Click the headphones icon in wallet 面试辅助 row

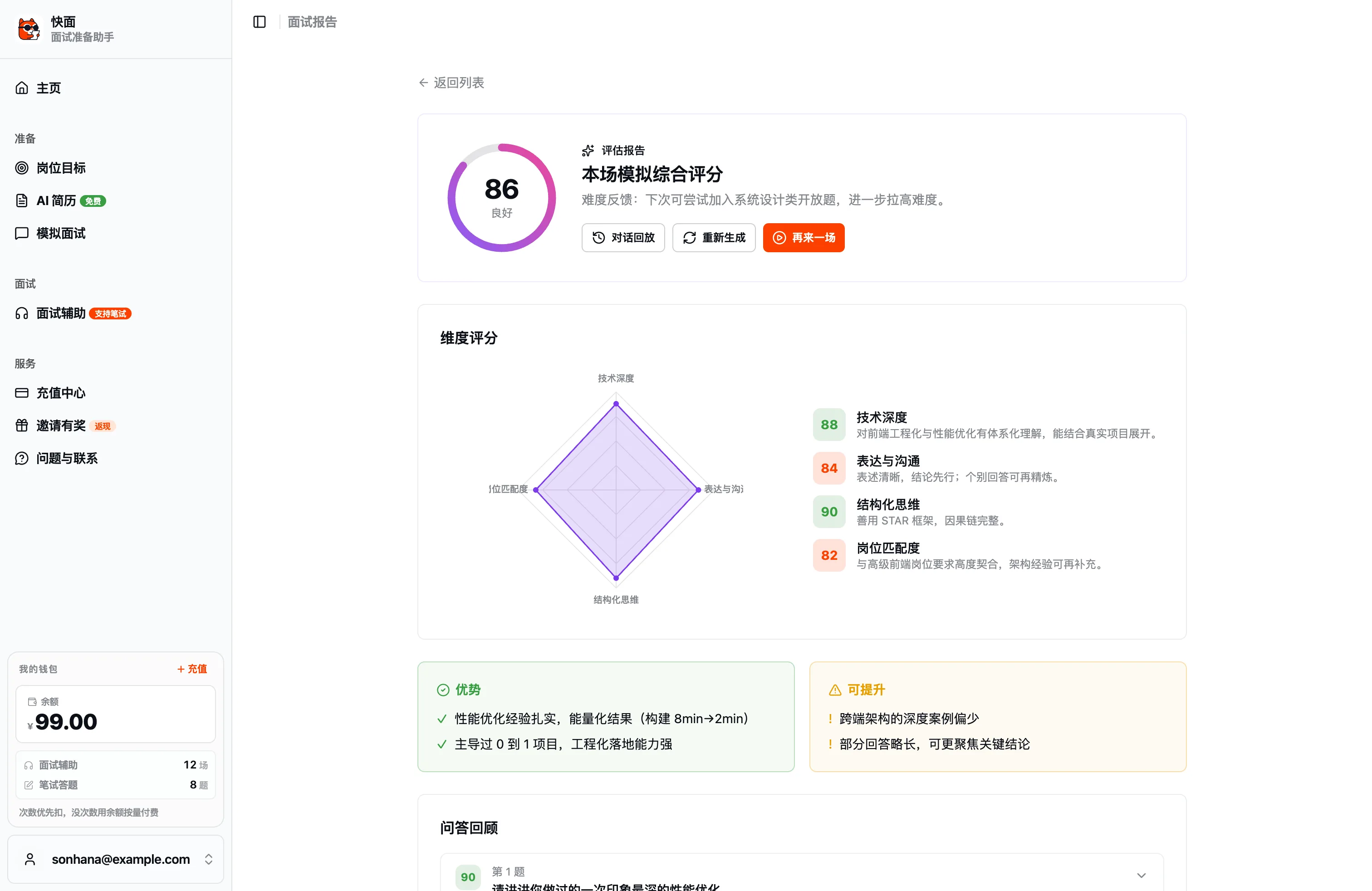[x=29, y=765]
